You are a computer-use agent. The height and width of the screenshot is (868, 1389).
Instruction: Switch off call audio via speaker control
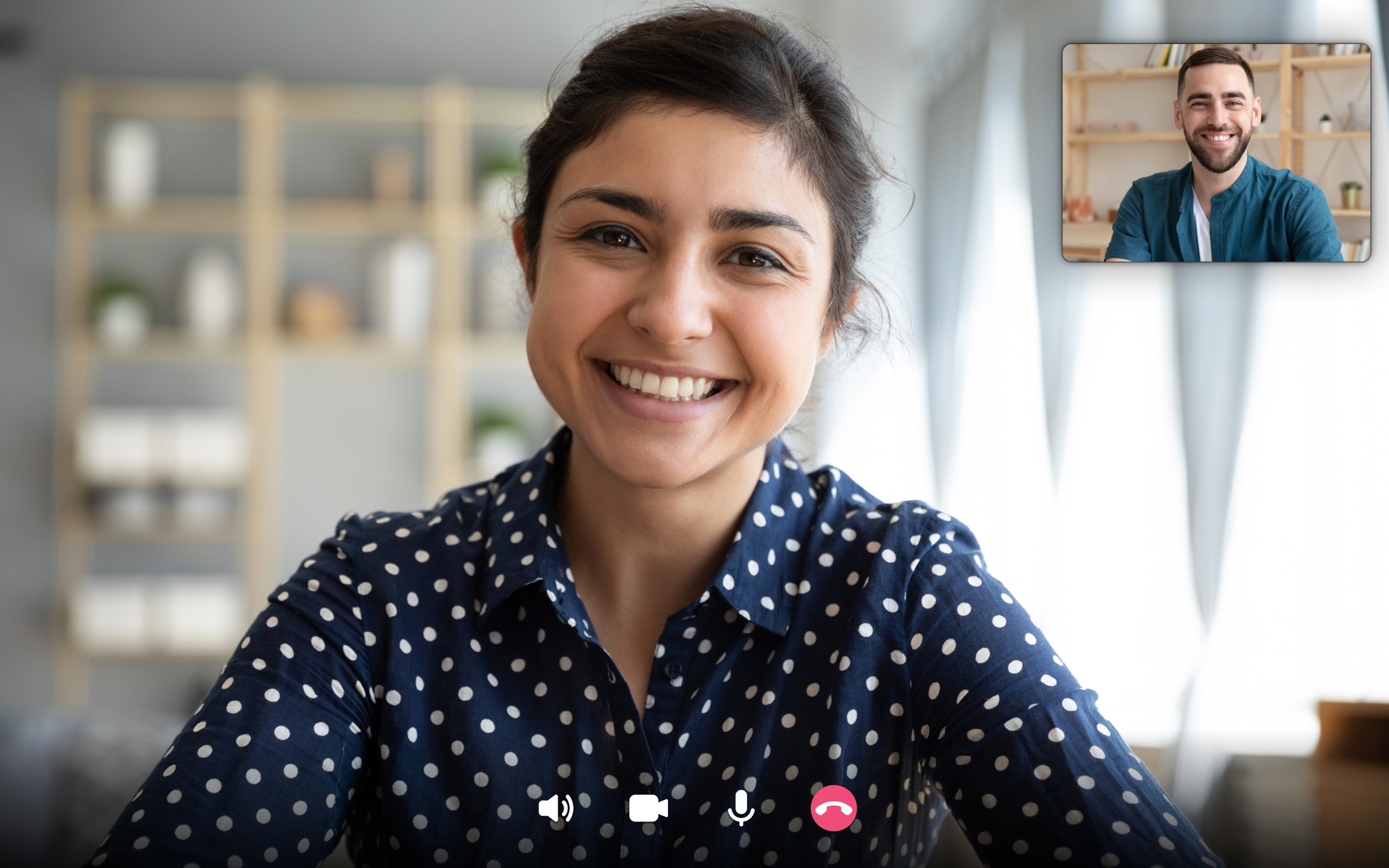pyautogui.click(x=555, y=808)
